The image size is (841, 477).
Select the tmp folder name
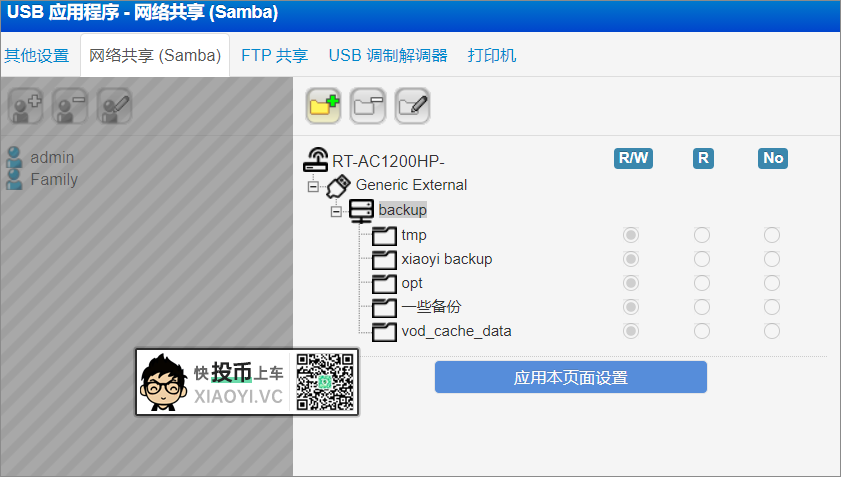414,236
